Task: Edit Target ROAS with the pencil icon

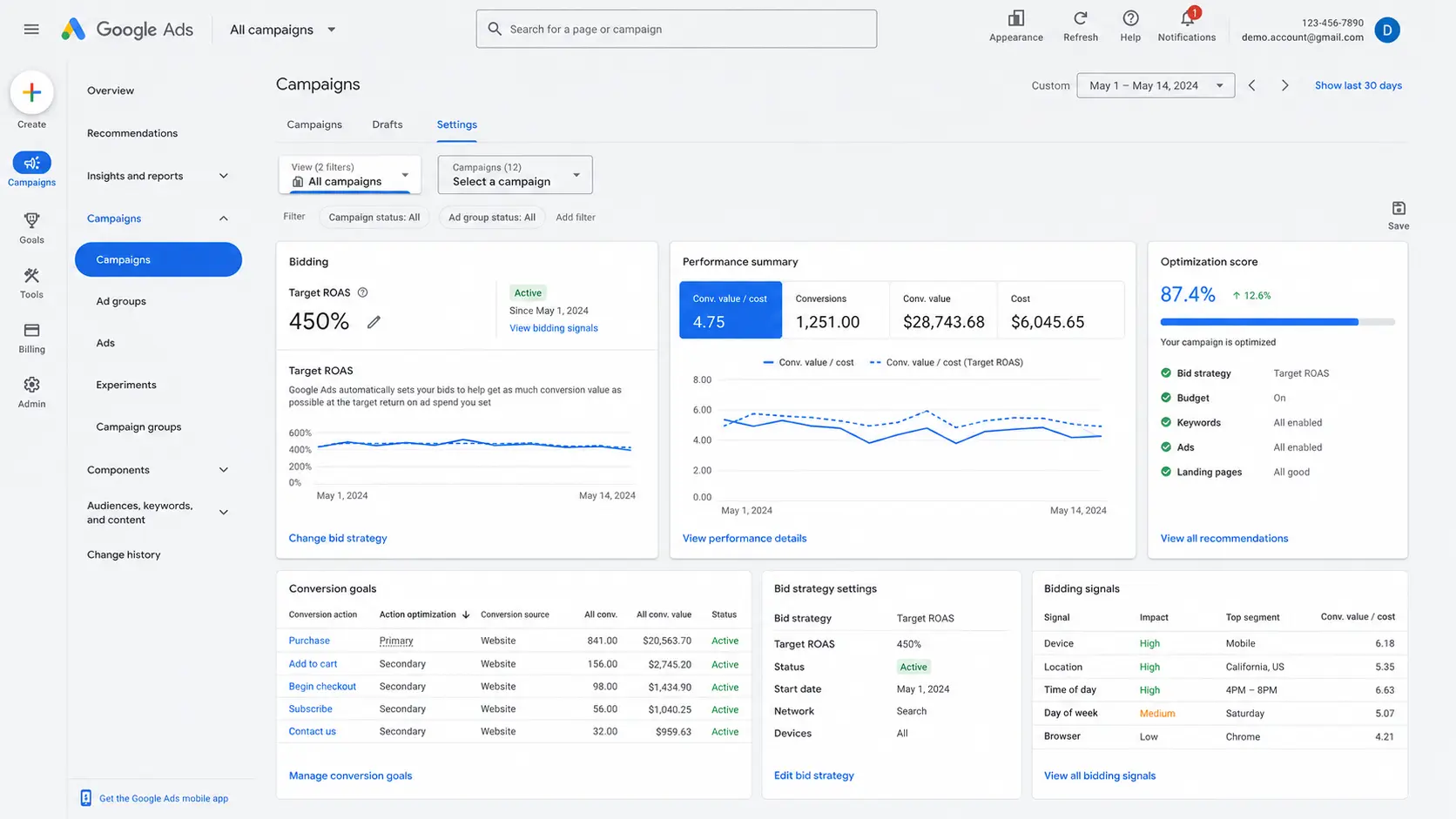Action: point(374,322)
